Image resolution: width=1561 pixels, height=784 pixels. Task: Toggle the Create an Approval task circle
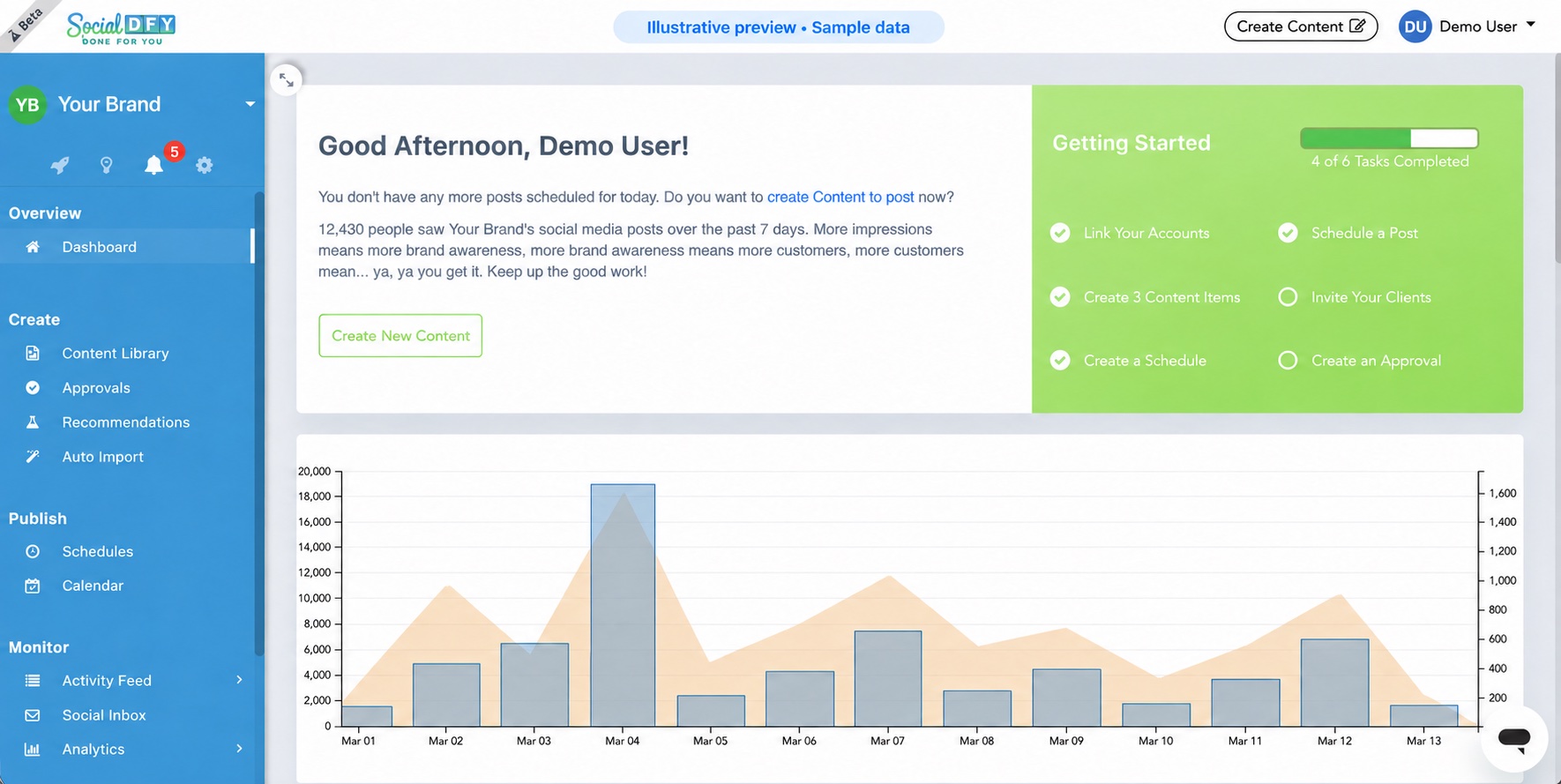1288,361
